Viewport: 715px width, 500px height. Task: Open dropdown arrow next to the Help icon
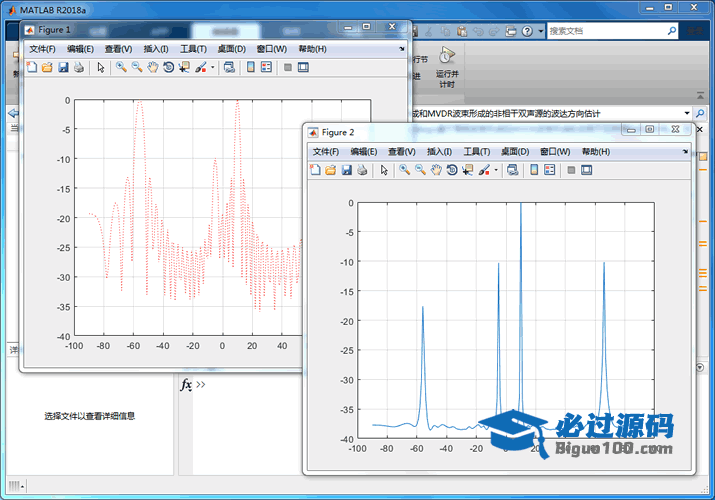tap(540, 31)
